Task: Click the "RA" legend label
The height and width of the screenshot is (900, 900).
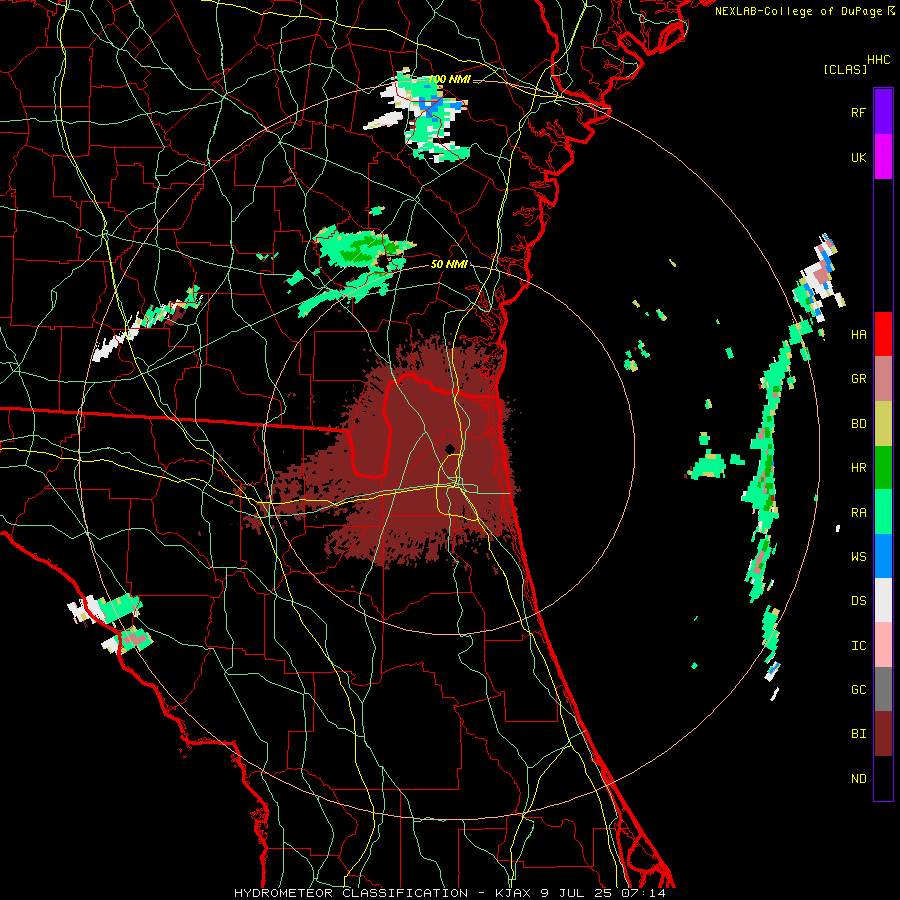Action: point(858,513)
